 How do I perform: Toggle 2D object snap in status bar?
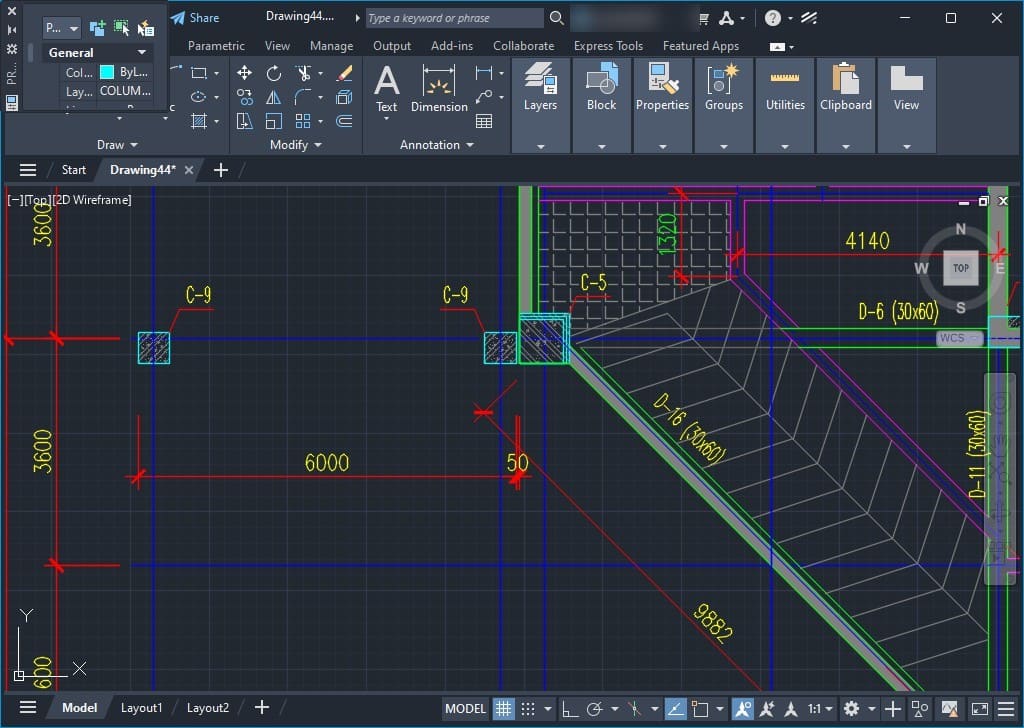pos(700,708)
